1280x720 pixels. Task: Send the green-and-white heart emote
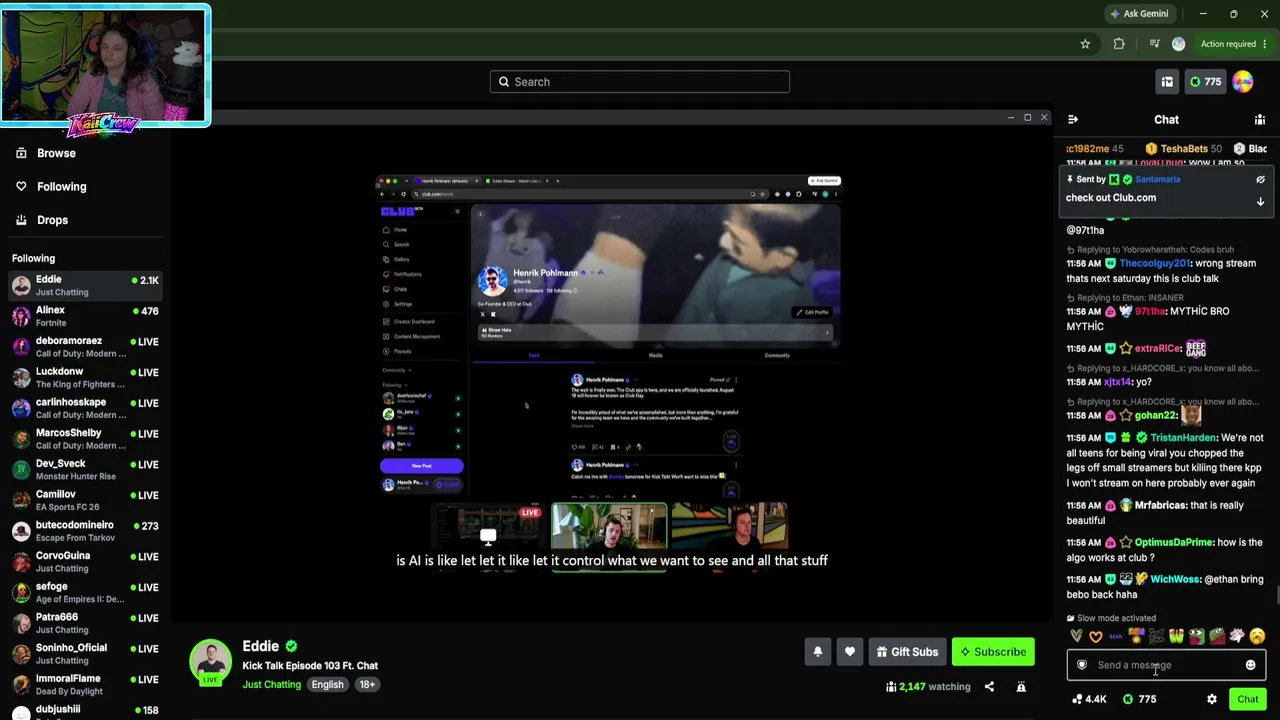click(1076, 636)
